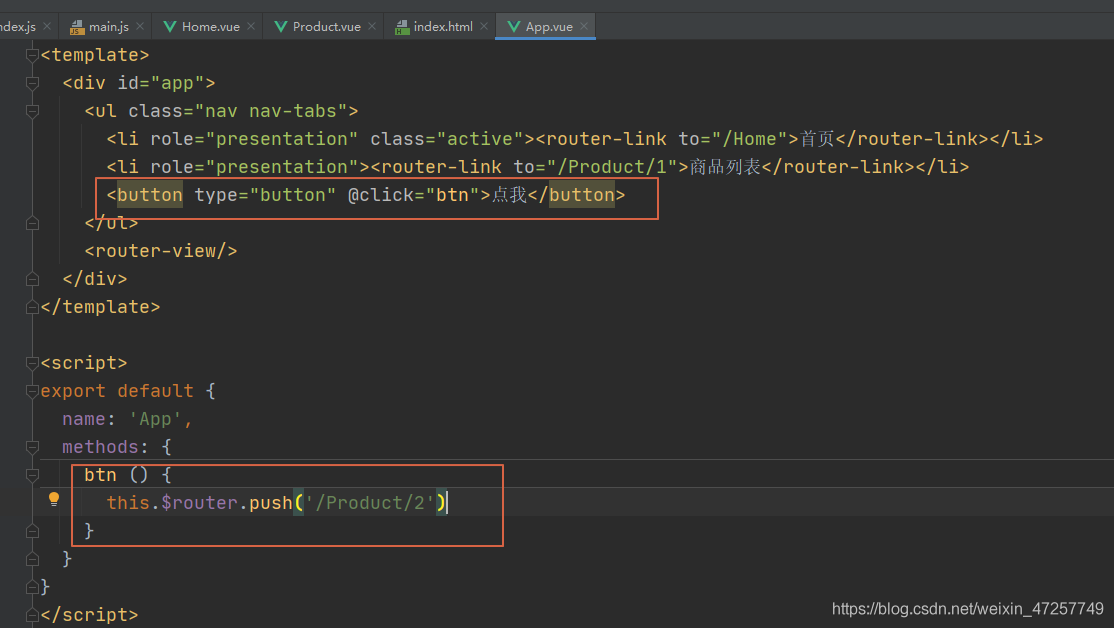Collapse the <template> block fold marker
The height and width of the screenshot is (628, 1114).
(x=32, y=55)
